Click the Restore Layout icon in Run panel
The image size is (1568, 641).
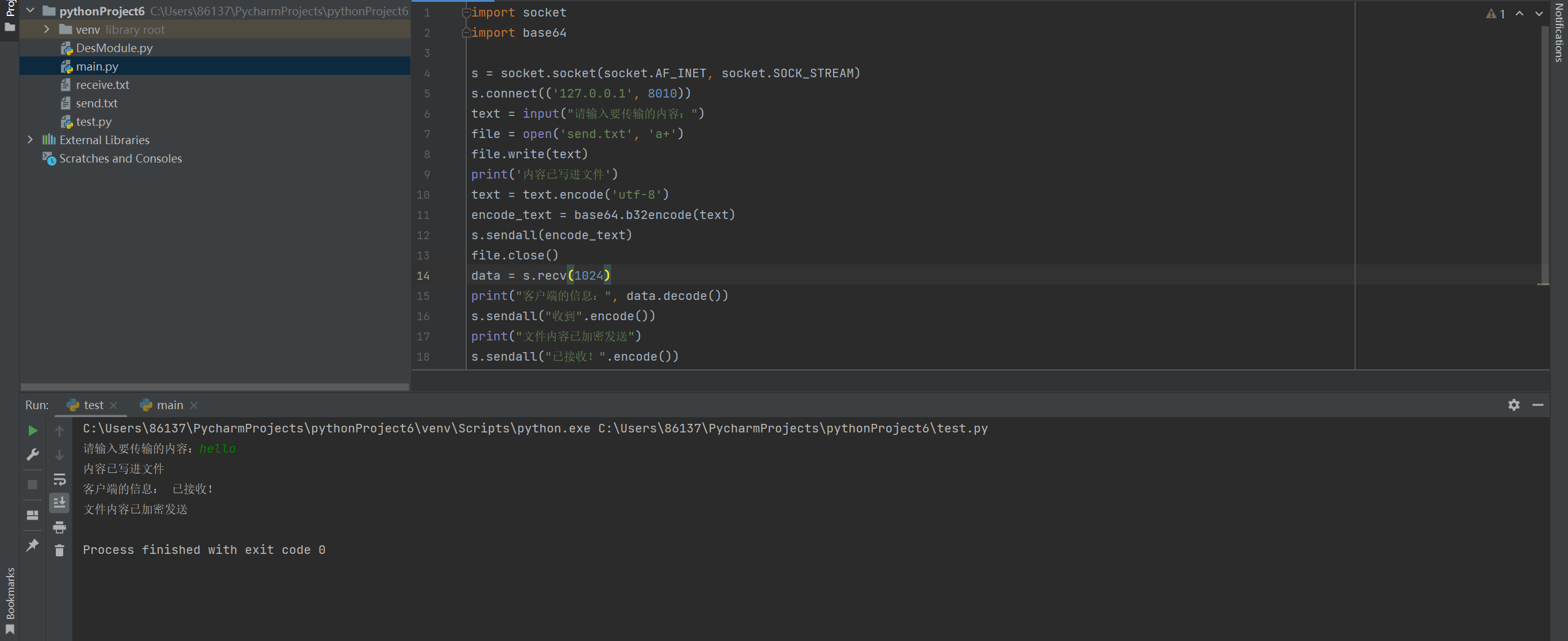point(33,515)
